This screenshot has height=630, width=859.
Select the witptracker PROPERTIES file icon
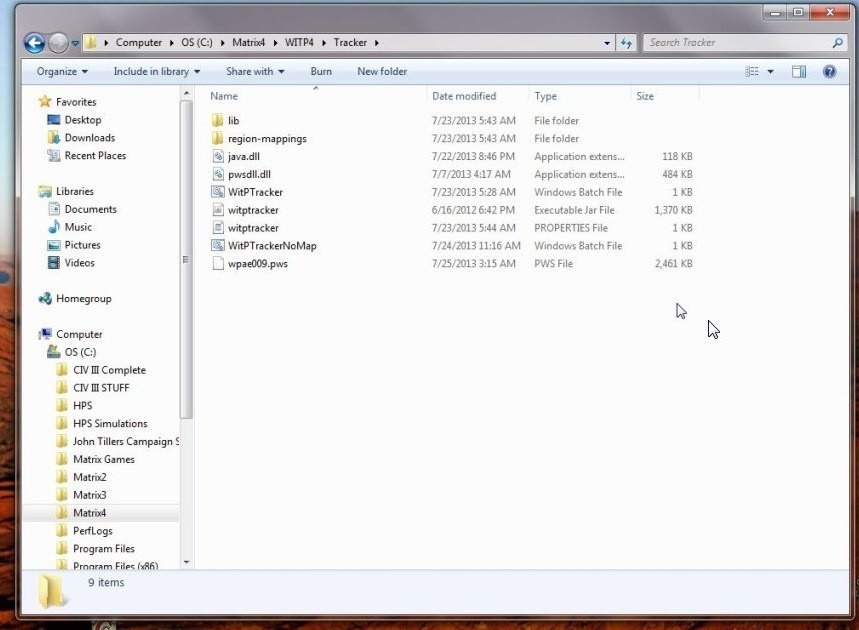[x=217, y=228]
